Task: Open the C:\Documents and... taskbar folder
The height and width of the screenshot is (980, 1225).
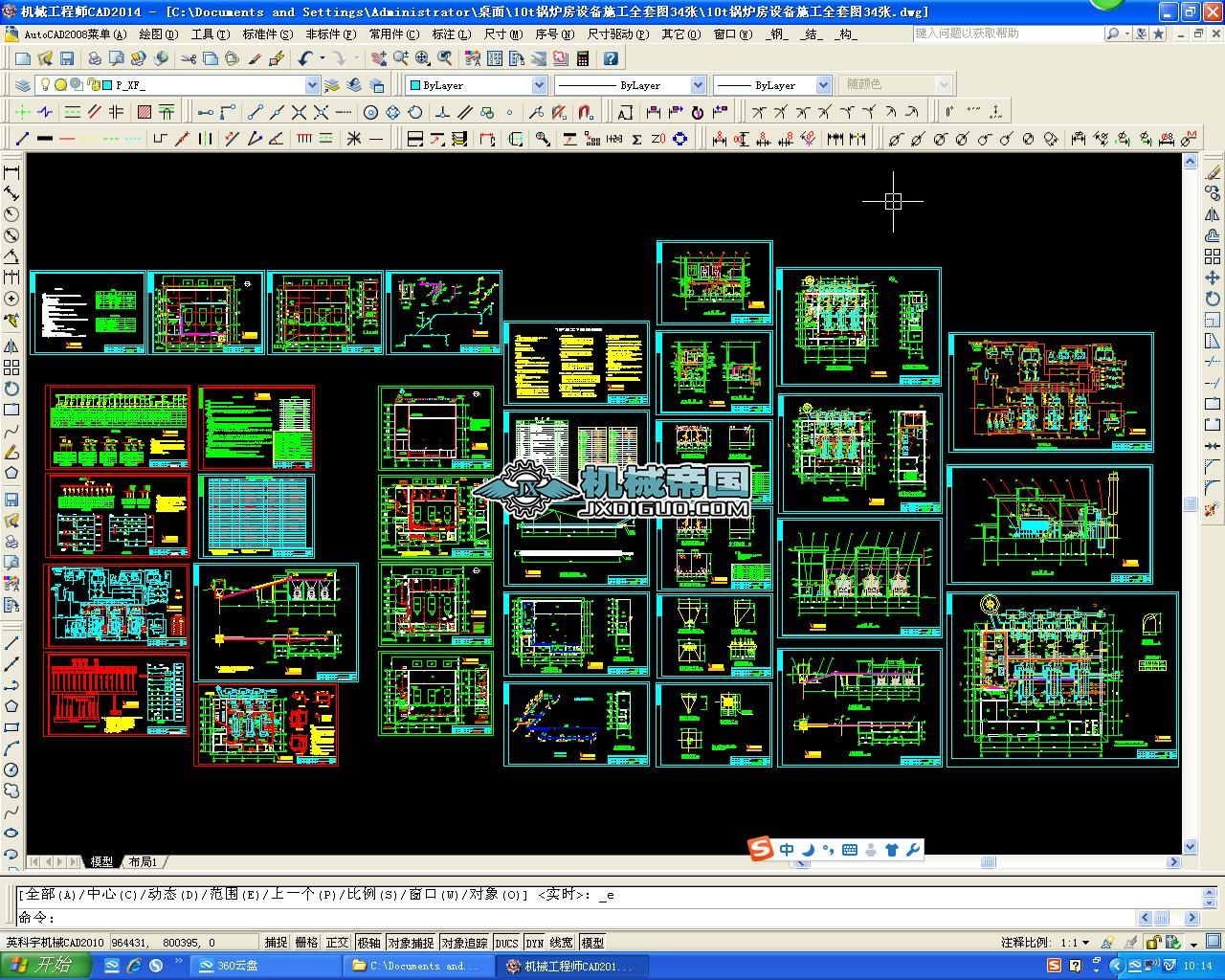Action: [x=420, y=967]
